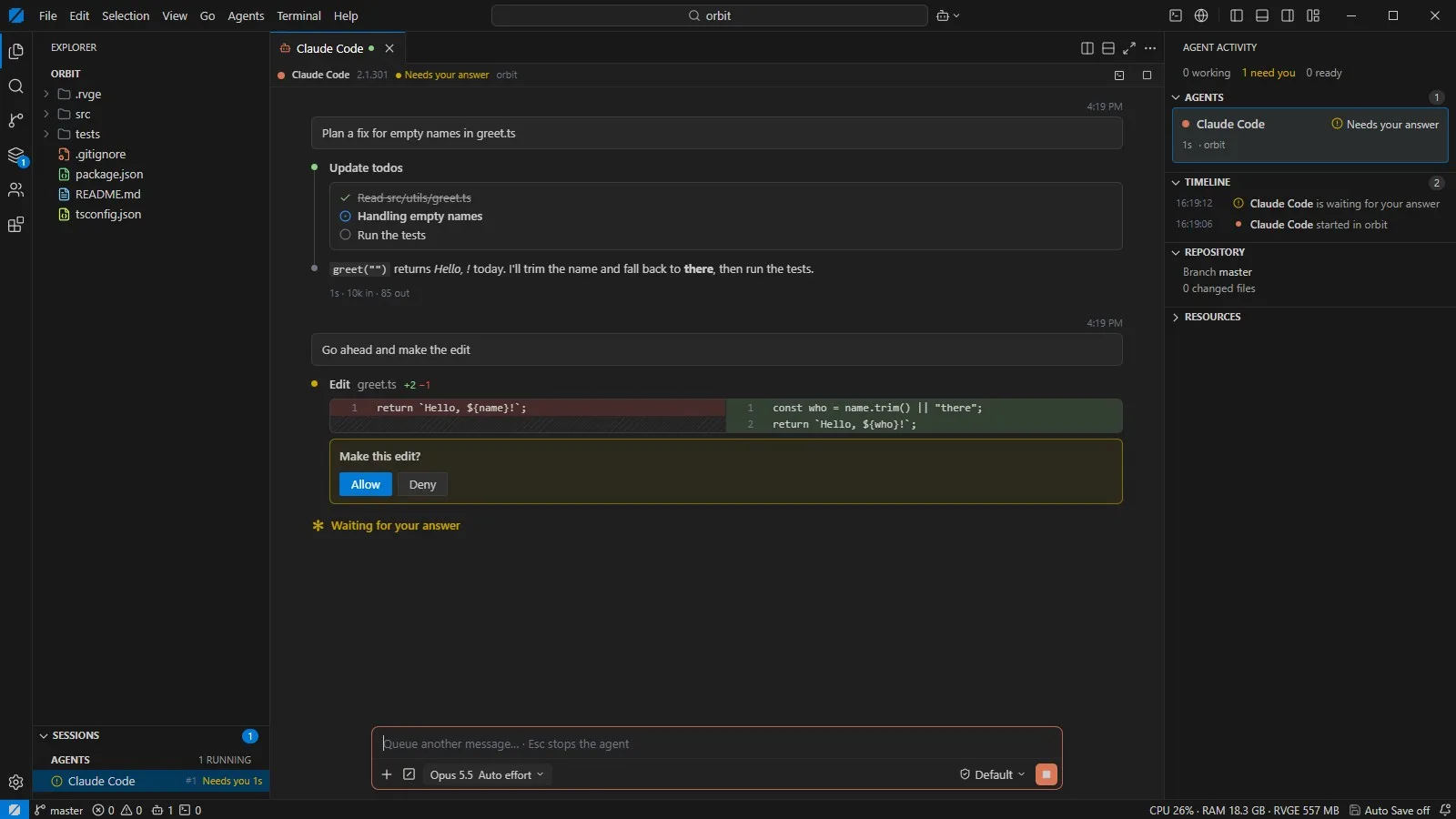Toggle the bottom panel layout icon

pos(1262,15)
